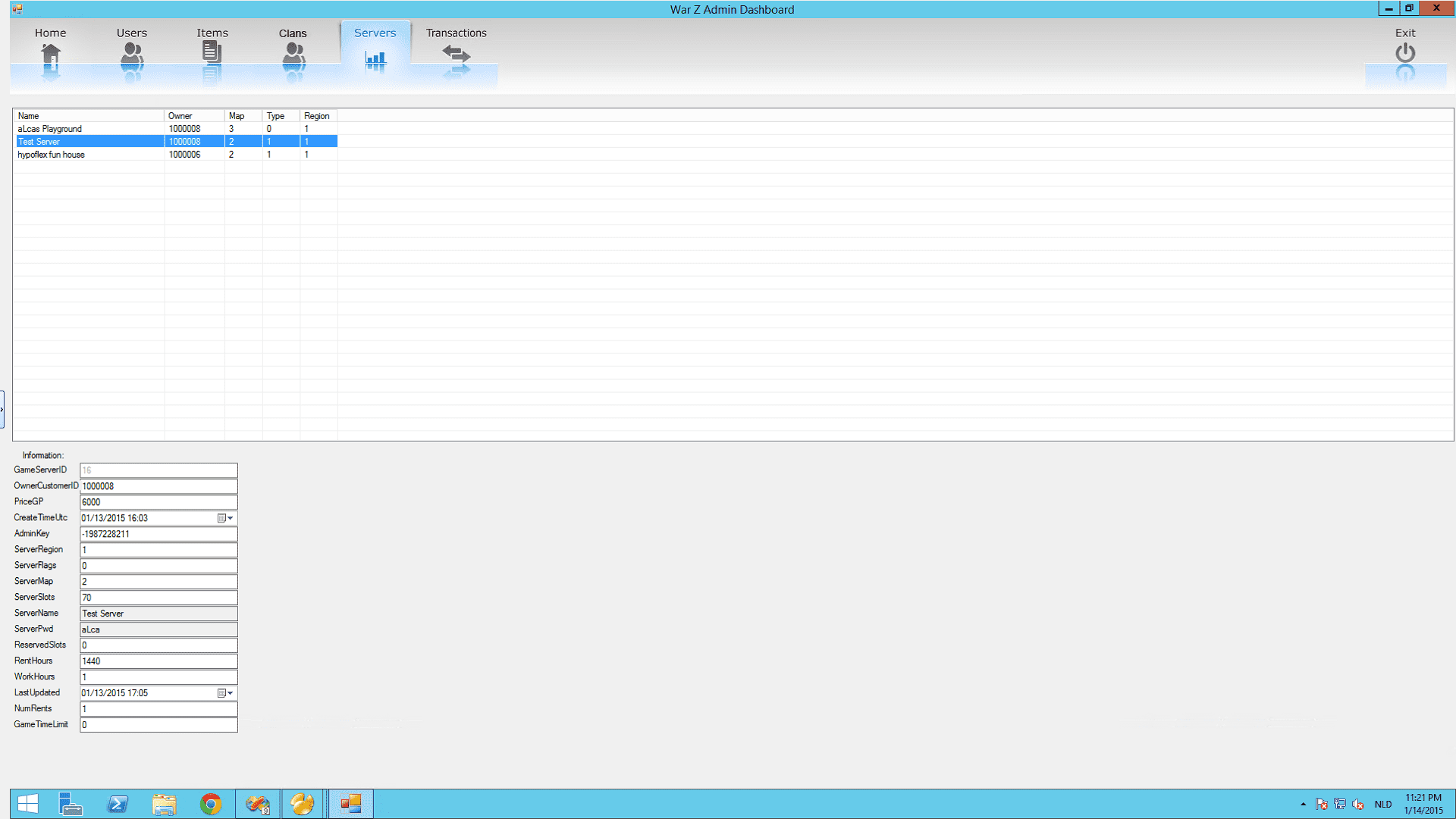Launch Server Manager from taskbar
The image size is (1456, 819).
(x=71, y=804)
